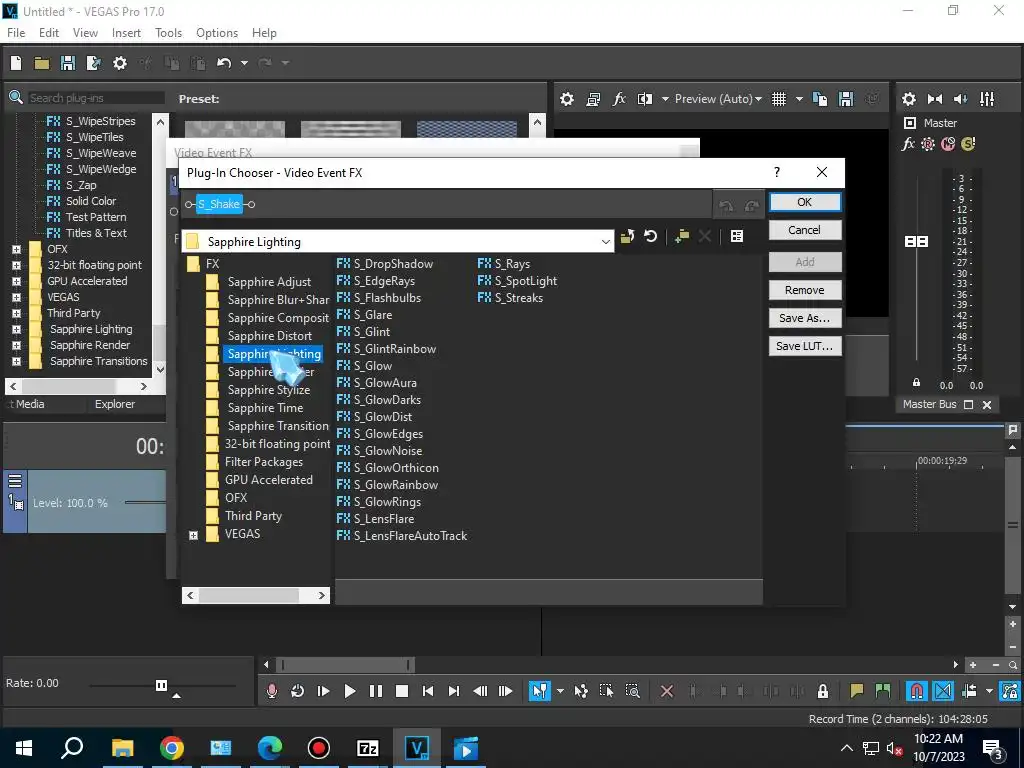Select S_Glow effect

click(372, 366)
